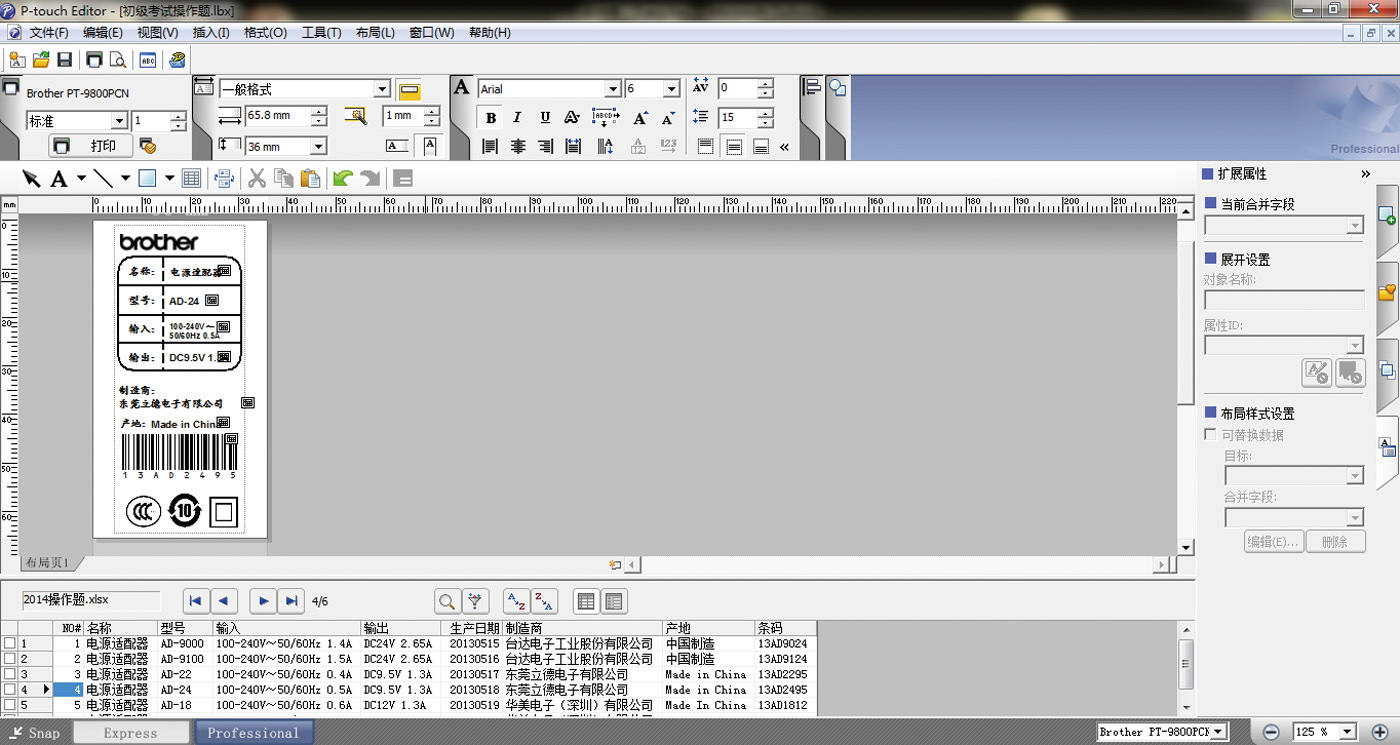Open the 36 mm tape width dropdown
The image size is (1400, 745).
[x=319, y=147]
